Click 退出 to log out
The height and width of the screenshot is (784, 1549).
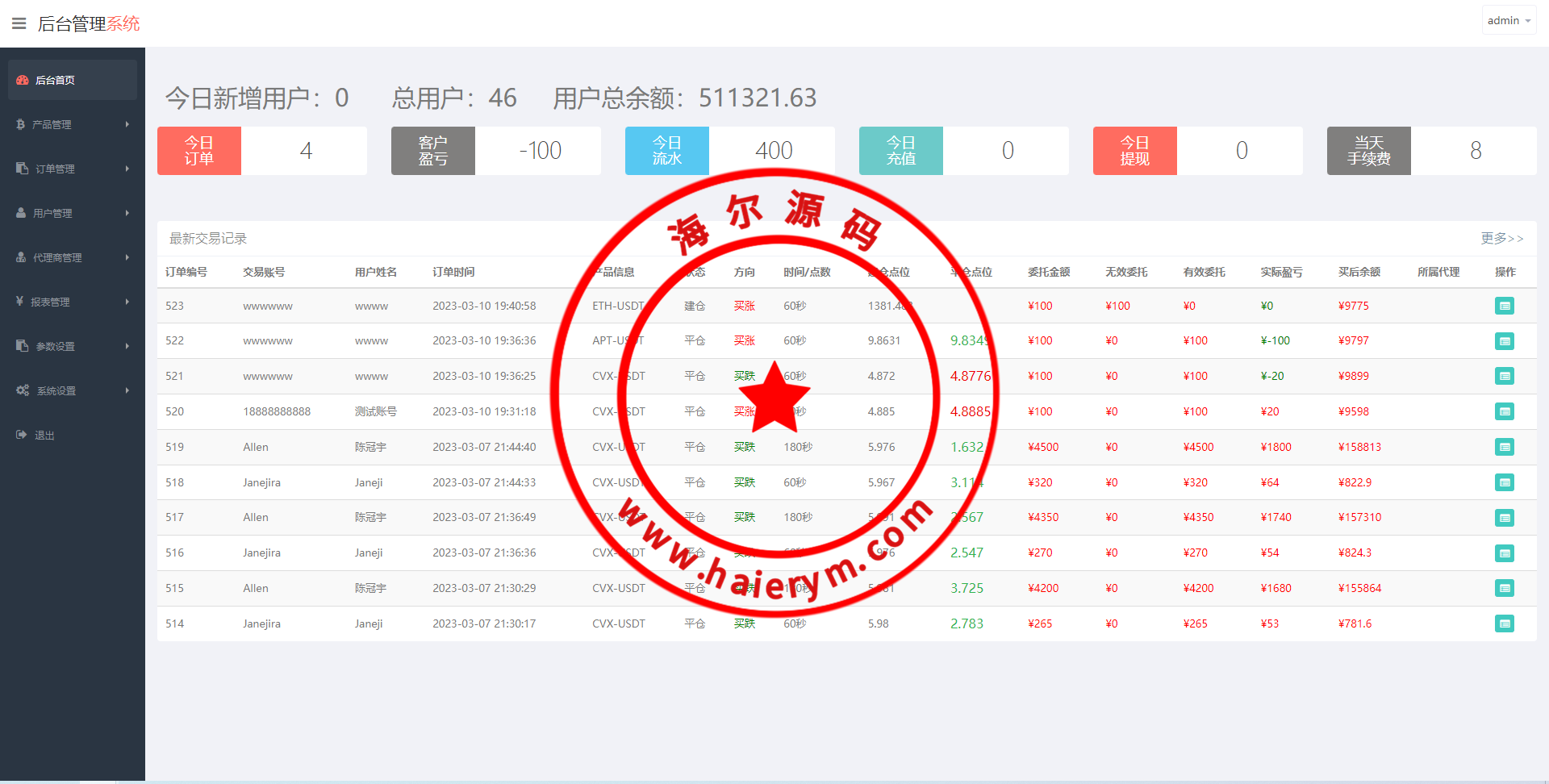(44, 434)
